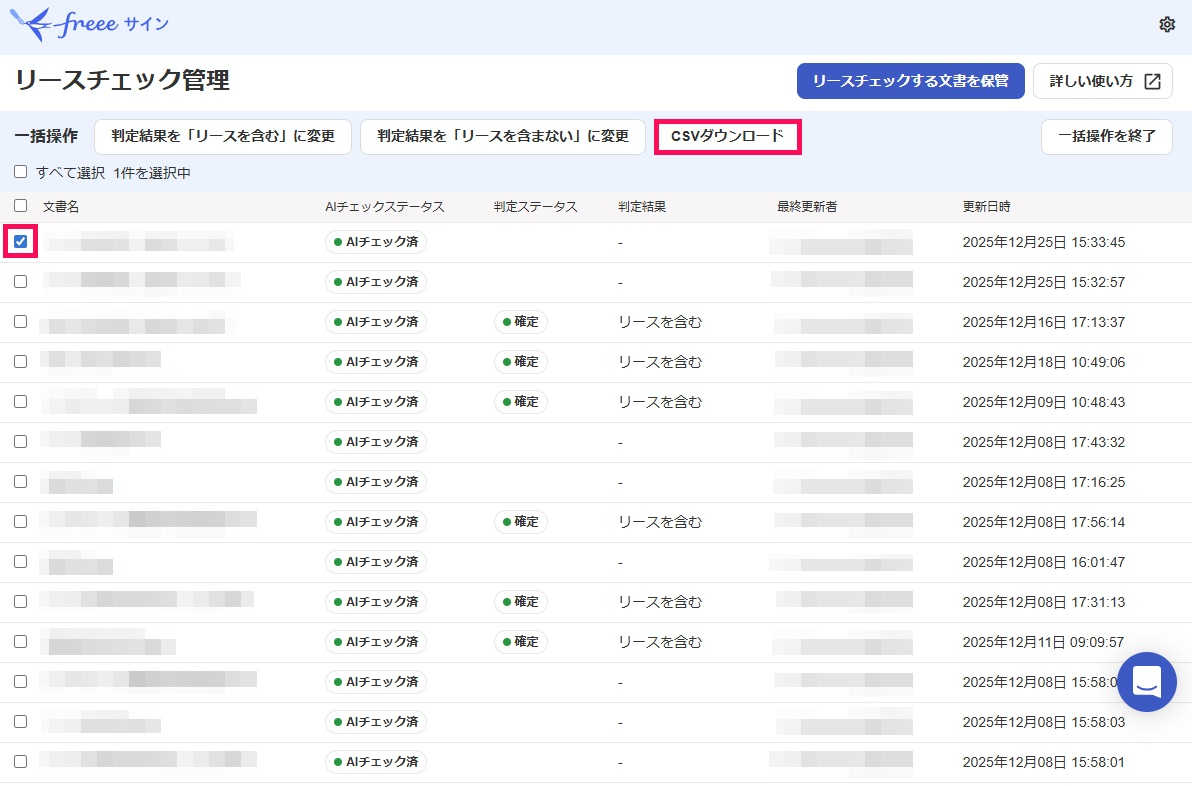
Task: Click AIチェック済 badge in 15:33:45 row
Action: pyautogui.click(x=376, y=242)
